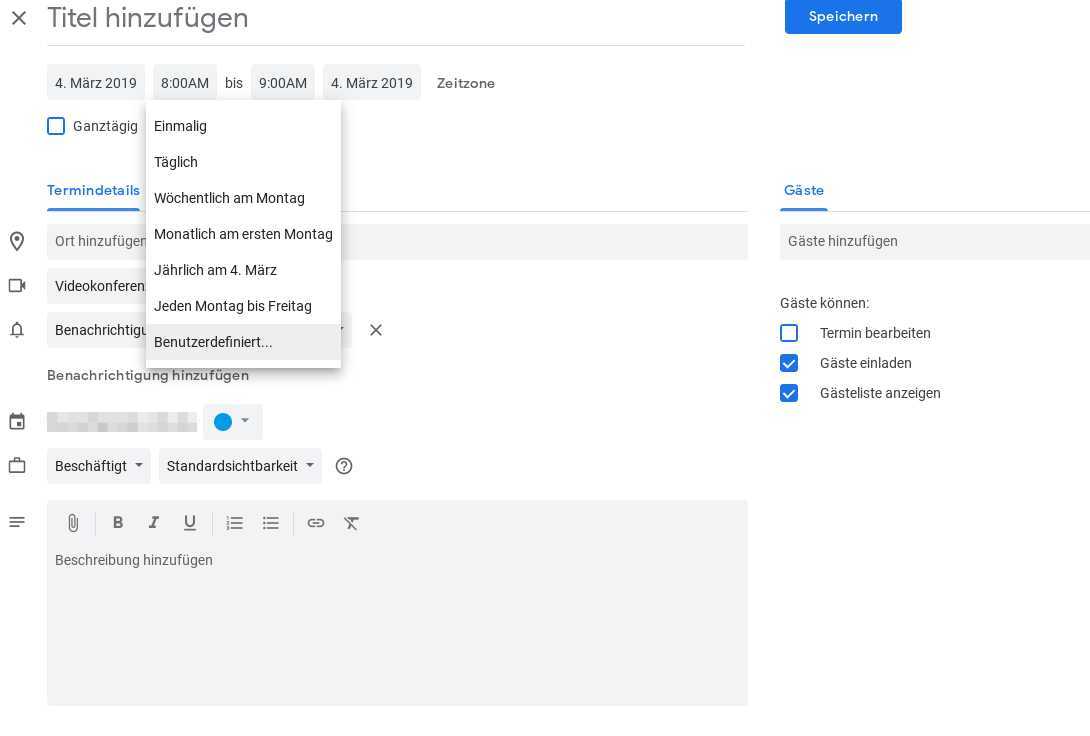Insert a numbered list
Screen dimensions: 1090x736
click(x=235, y=523)
